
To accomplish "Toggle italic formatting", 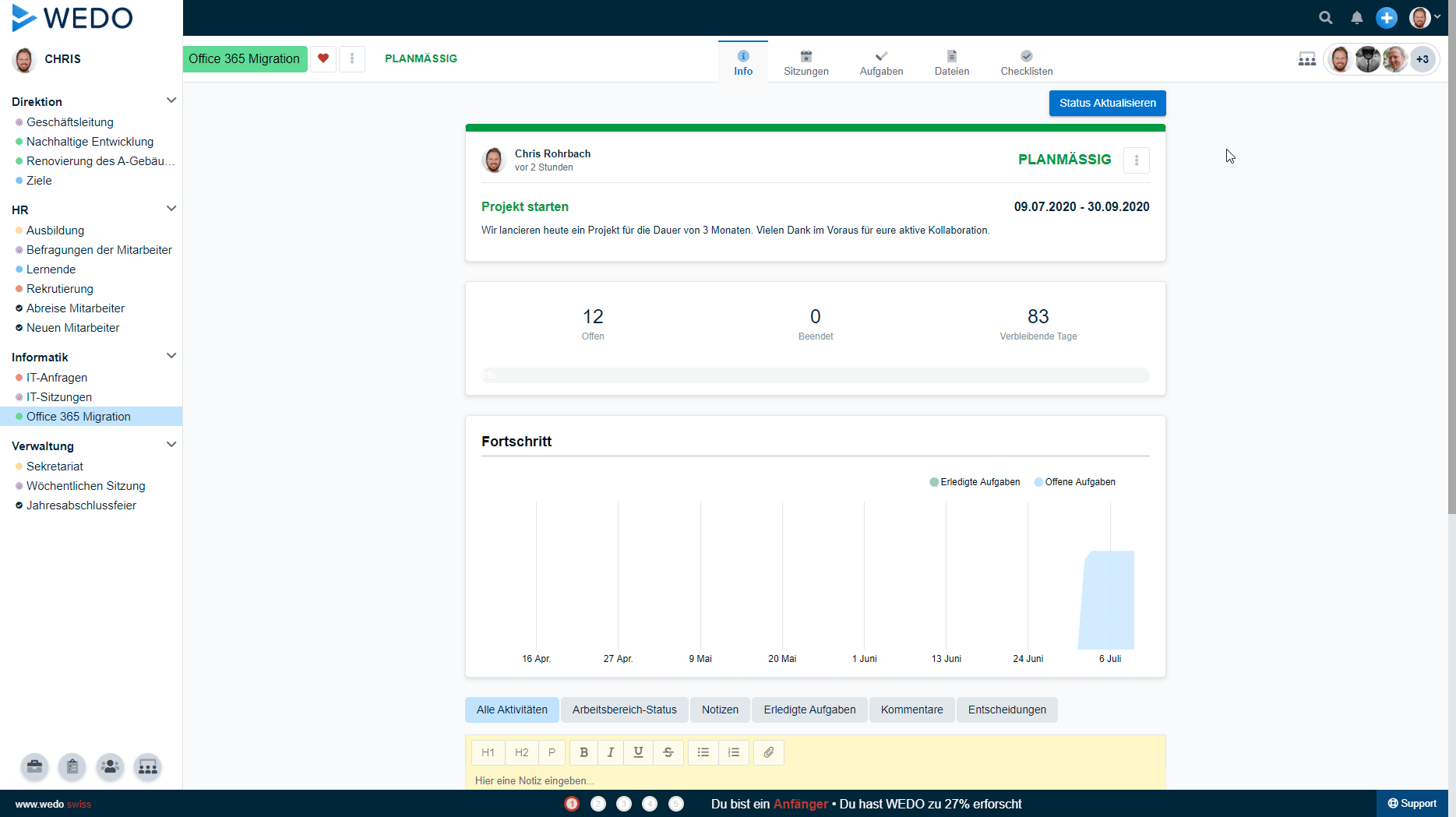I will pyautogui.click(x=611, y=752).
